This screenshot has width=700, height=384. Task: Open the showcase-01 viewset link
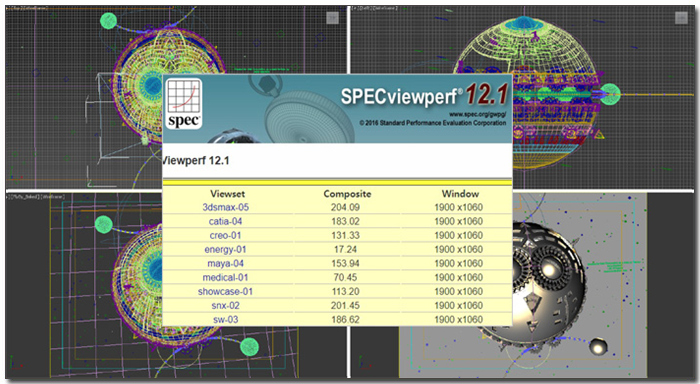click(x=225, y=292)
